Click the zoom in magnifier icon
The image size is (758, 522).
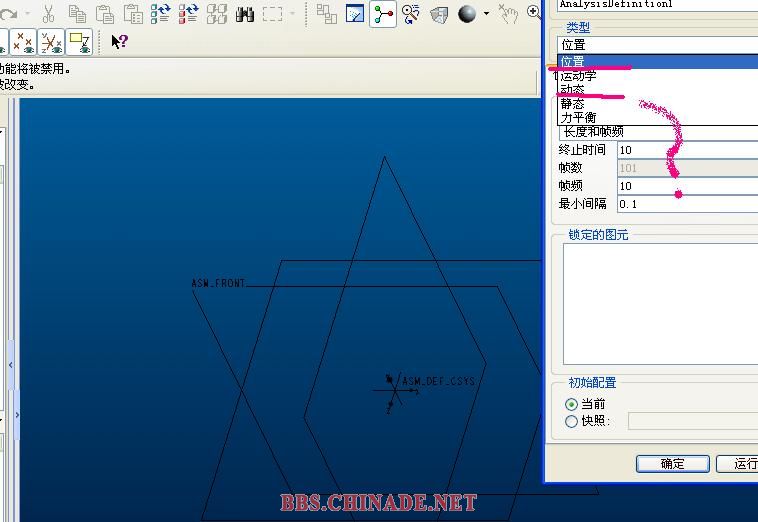coord(534,12)
